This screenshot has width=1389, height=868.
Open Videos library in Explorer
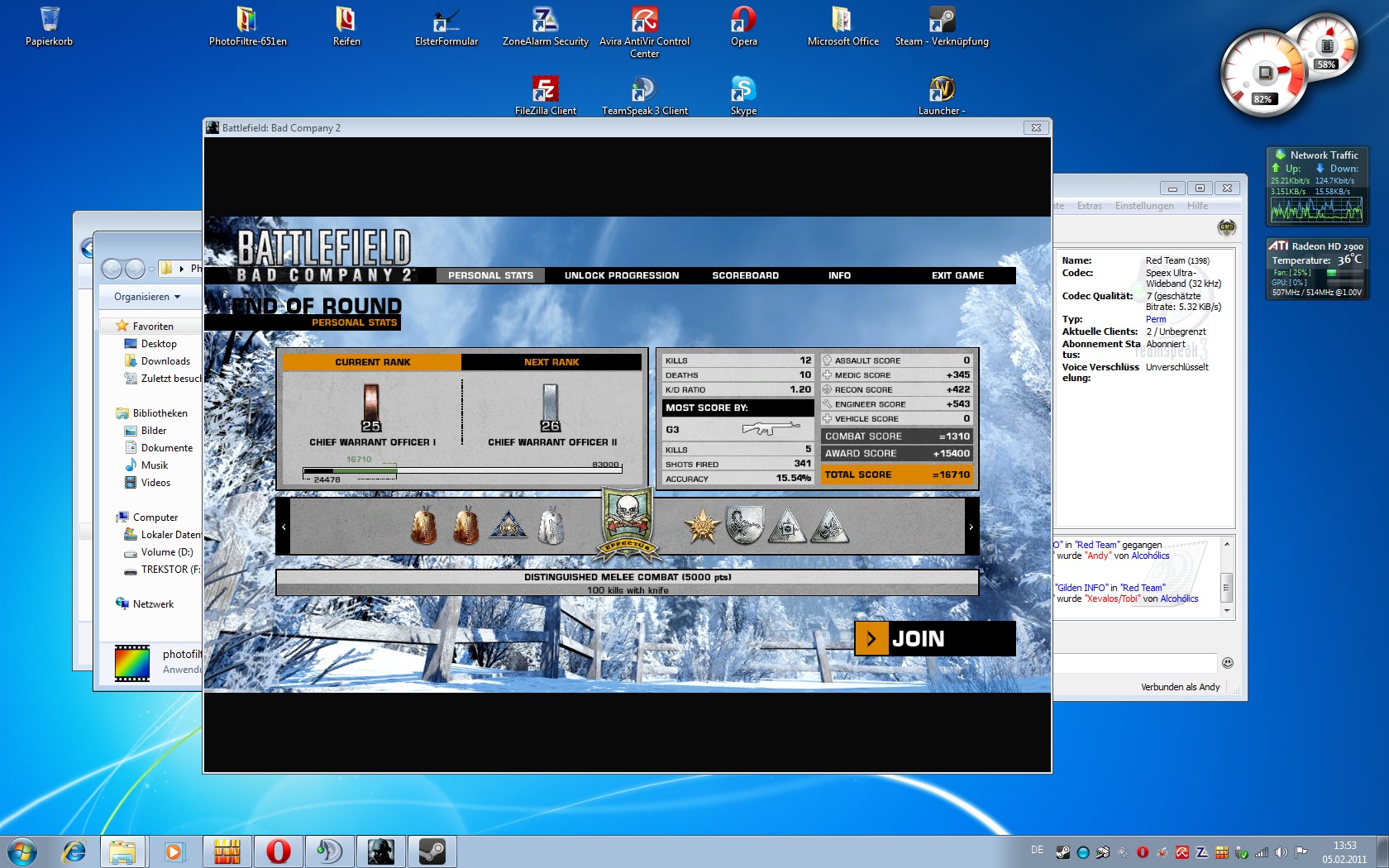point(155,483)
